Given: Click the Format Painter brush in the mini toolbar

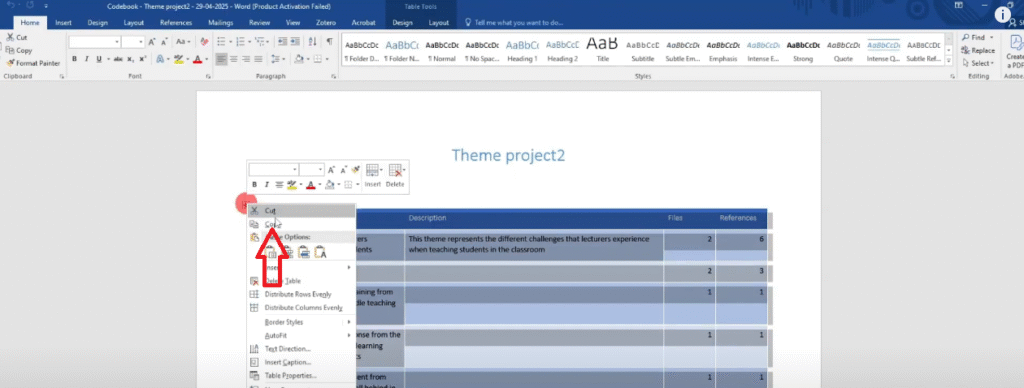Looking at the screenshot, I should (x=355, y=170).
